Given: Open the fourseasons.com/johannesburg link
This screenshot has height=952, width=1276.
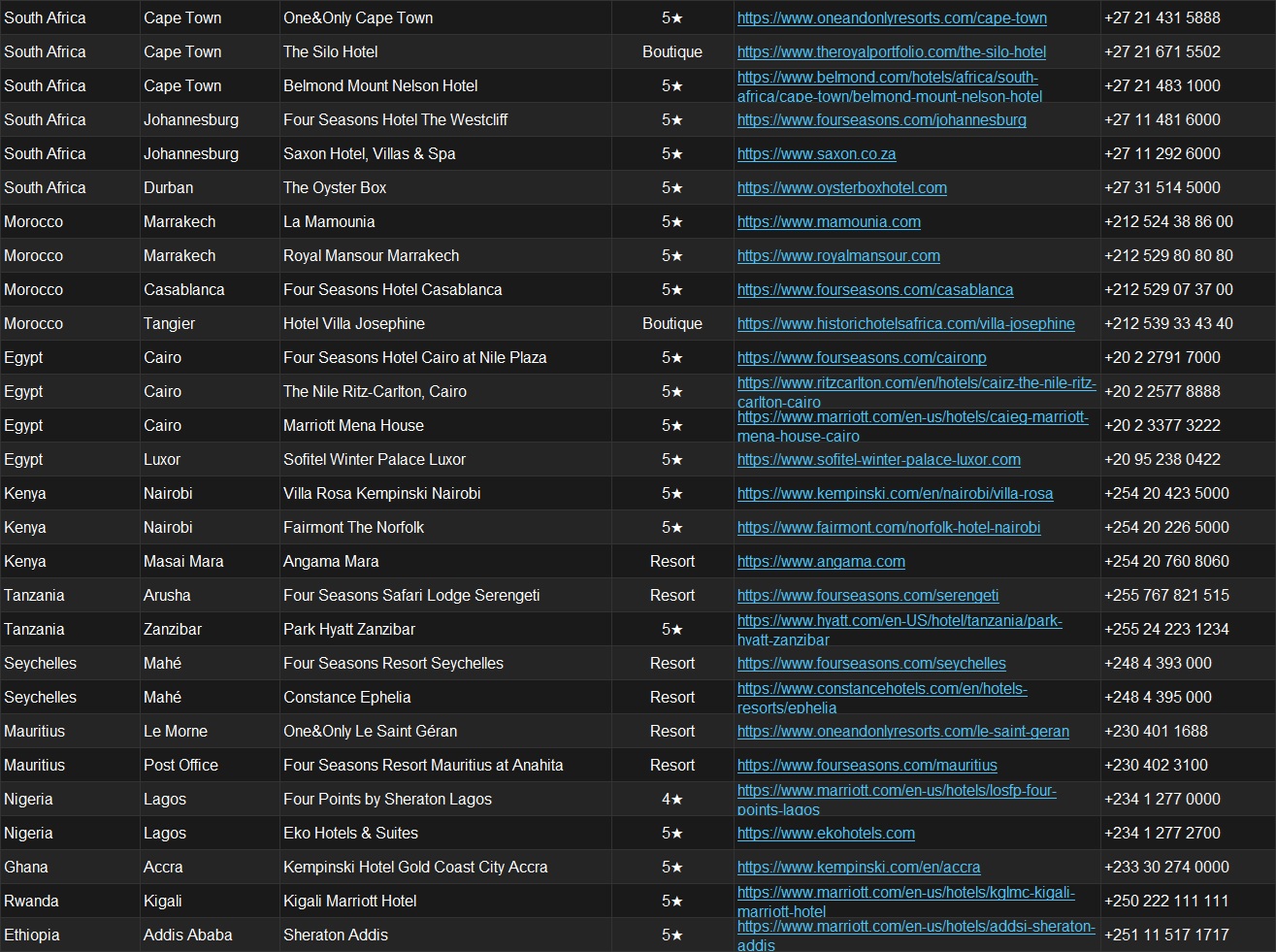Looking at the screenshot, I should click(x=881, y=119).
